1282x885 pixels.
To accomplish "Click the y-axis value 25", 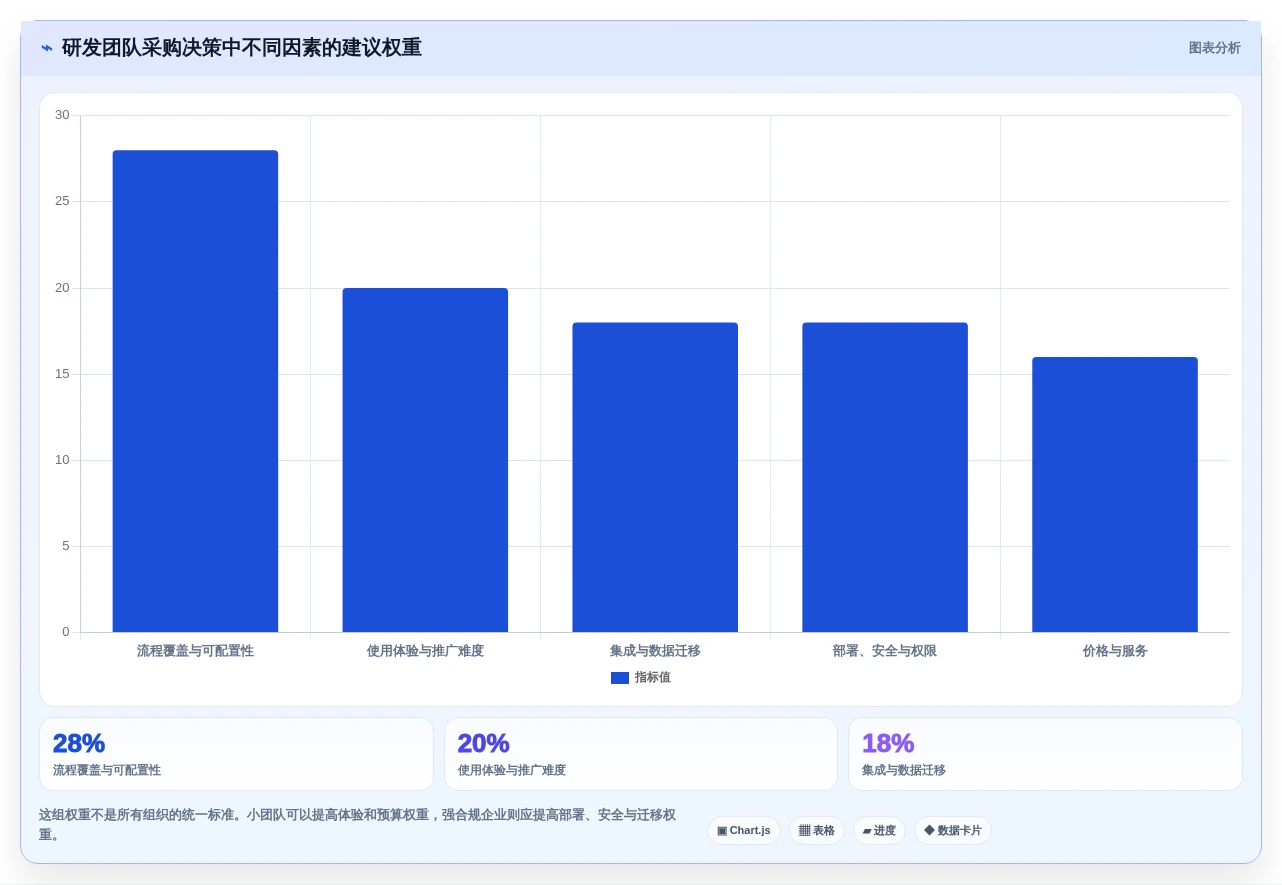I will click(62, 201).
